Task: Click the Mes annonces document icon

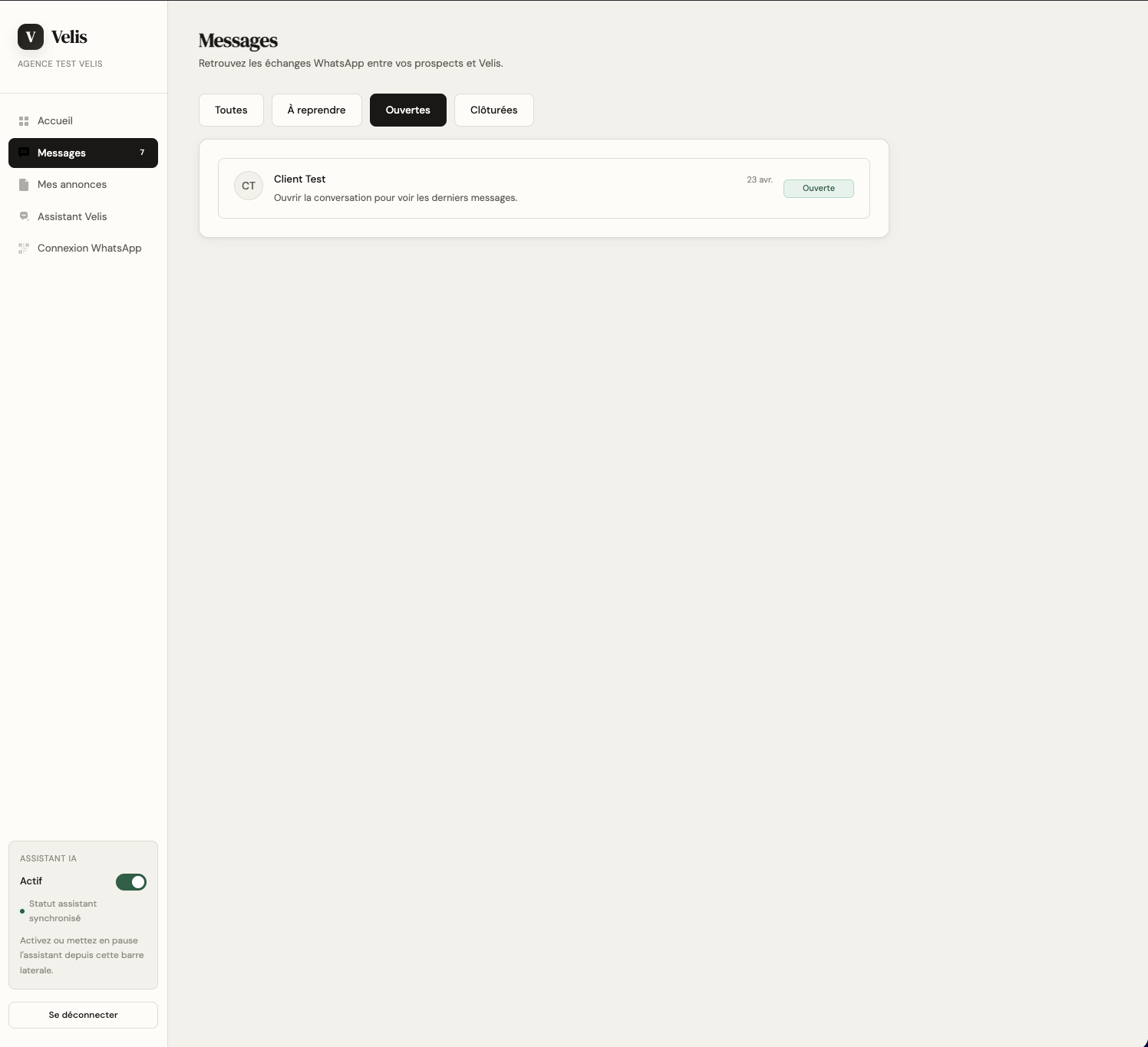Action: pyautogui.click(x=24, y=185)
